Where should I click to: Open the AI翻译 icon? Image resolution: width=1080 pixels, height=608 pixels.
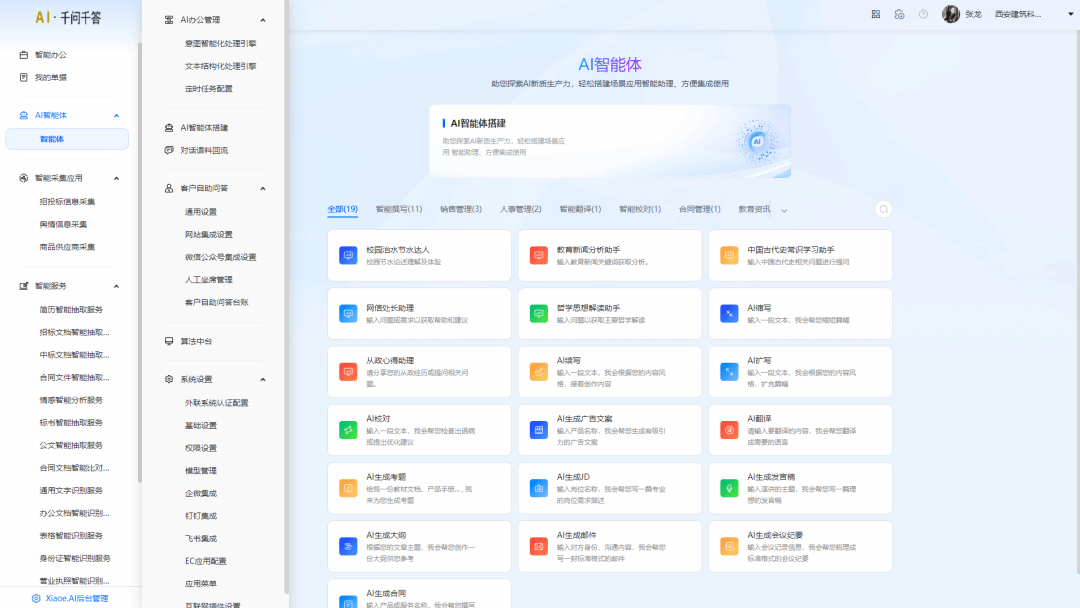pos(729,430)
